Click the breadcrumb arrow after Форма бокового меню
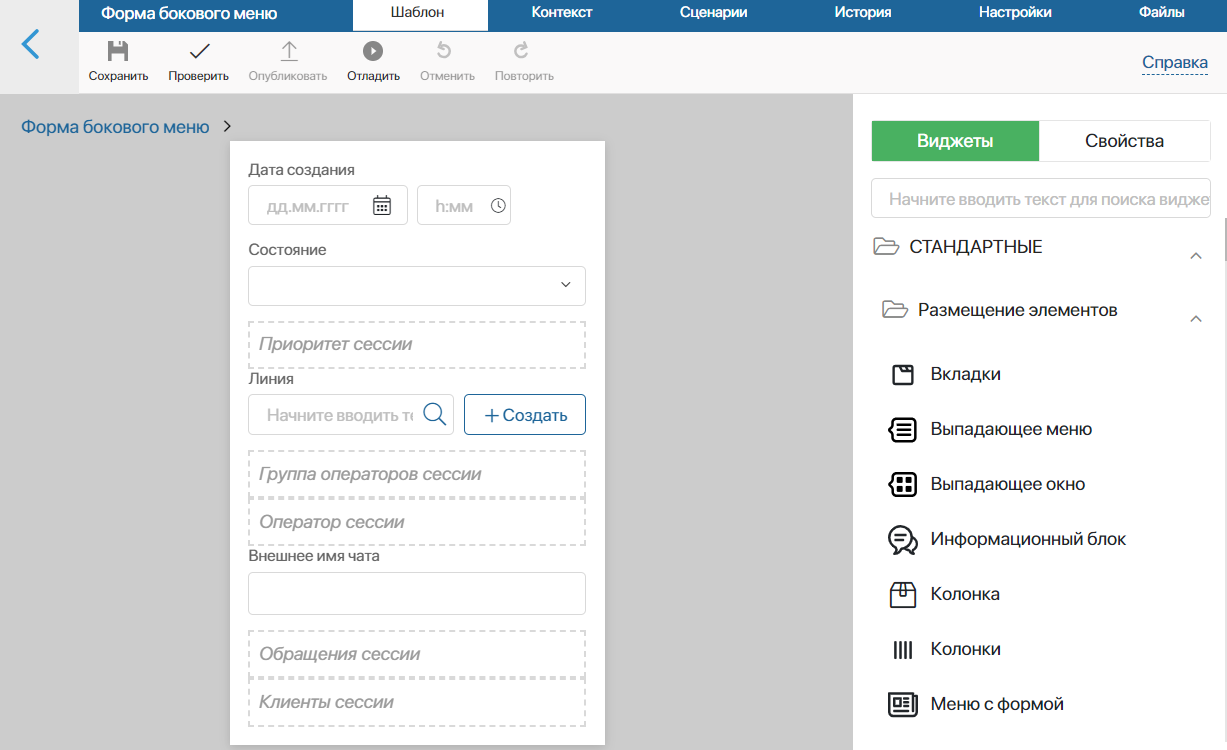1227x750 pixels. coord(227,126)
